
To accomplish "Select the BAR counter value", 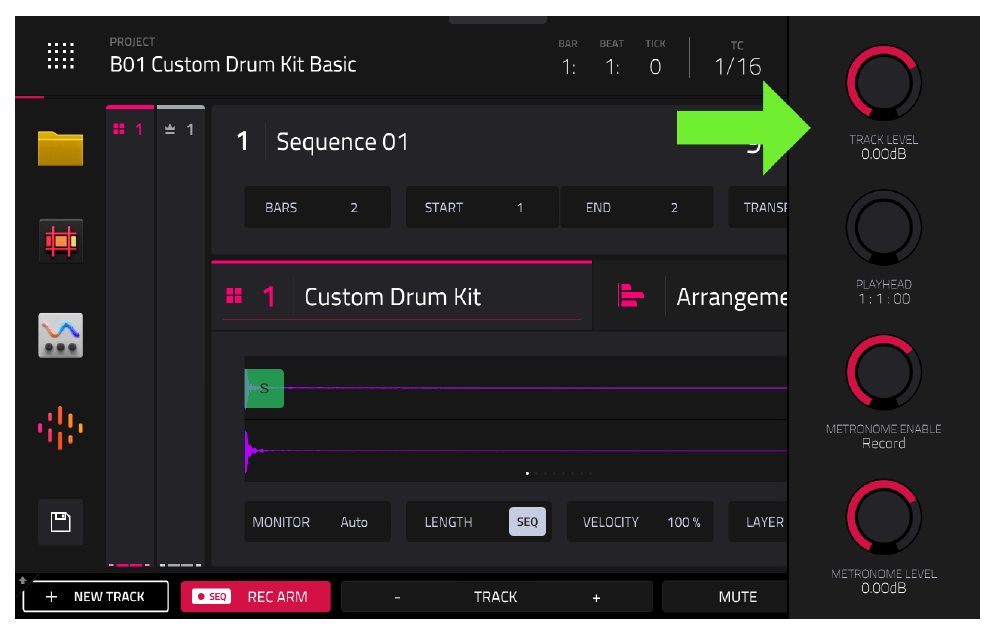I will point(568,66).
